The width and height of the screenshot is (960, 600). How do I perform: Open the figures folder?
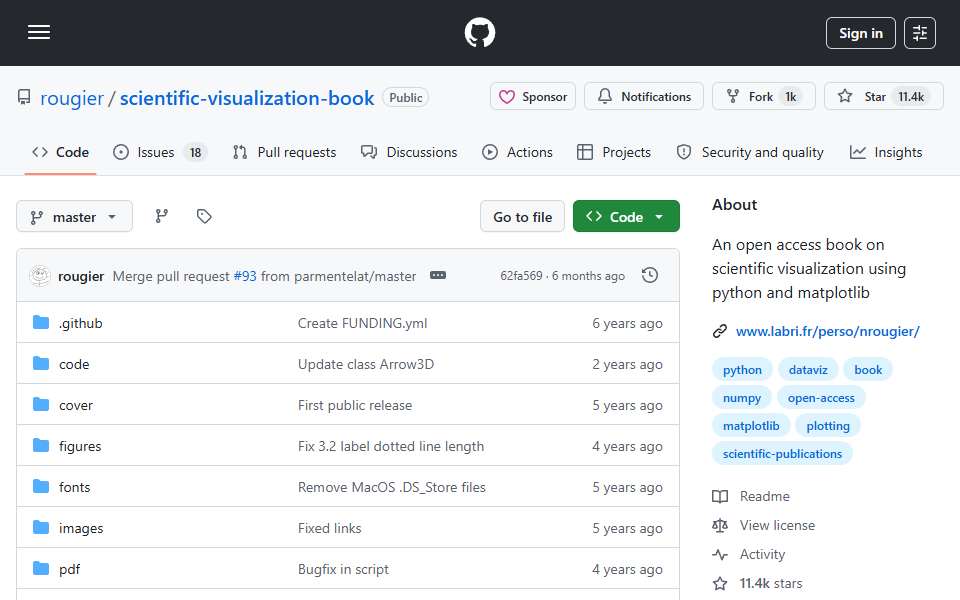(x=80, y=446)
